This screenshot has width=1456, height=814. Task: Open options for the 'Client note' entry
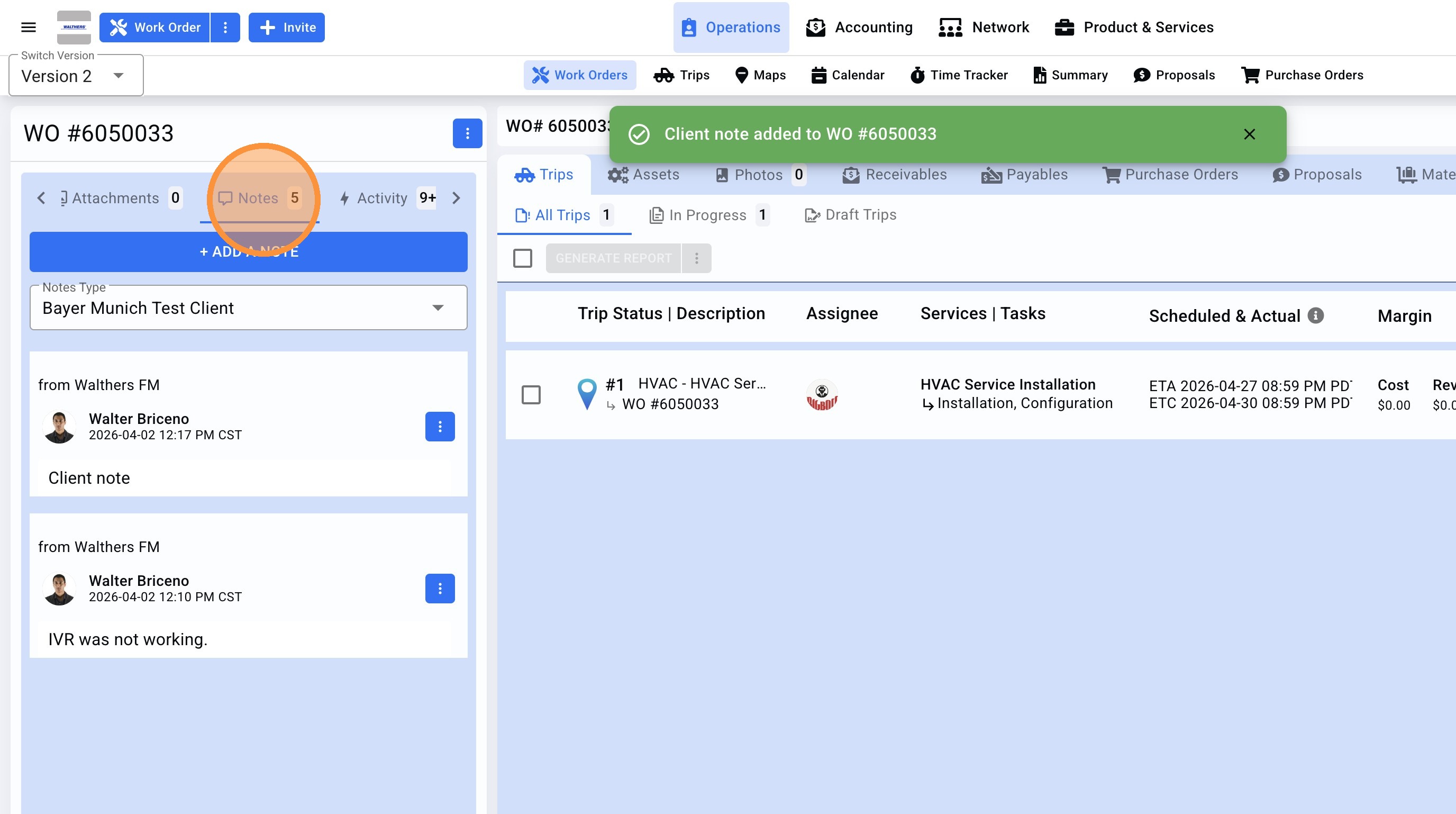pos(440,427)
